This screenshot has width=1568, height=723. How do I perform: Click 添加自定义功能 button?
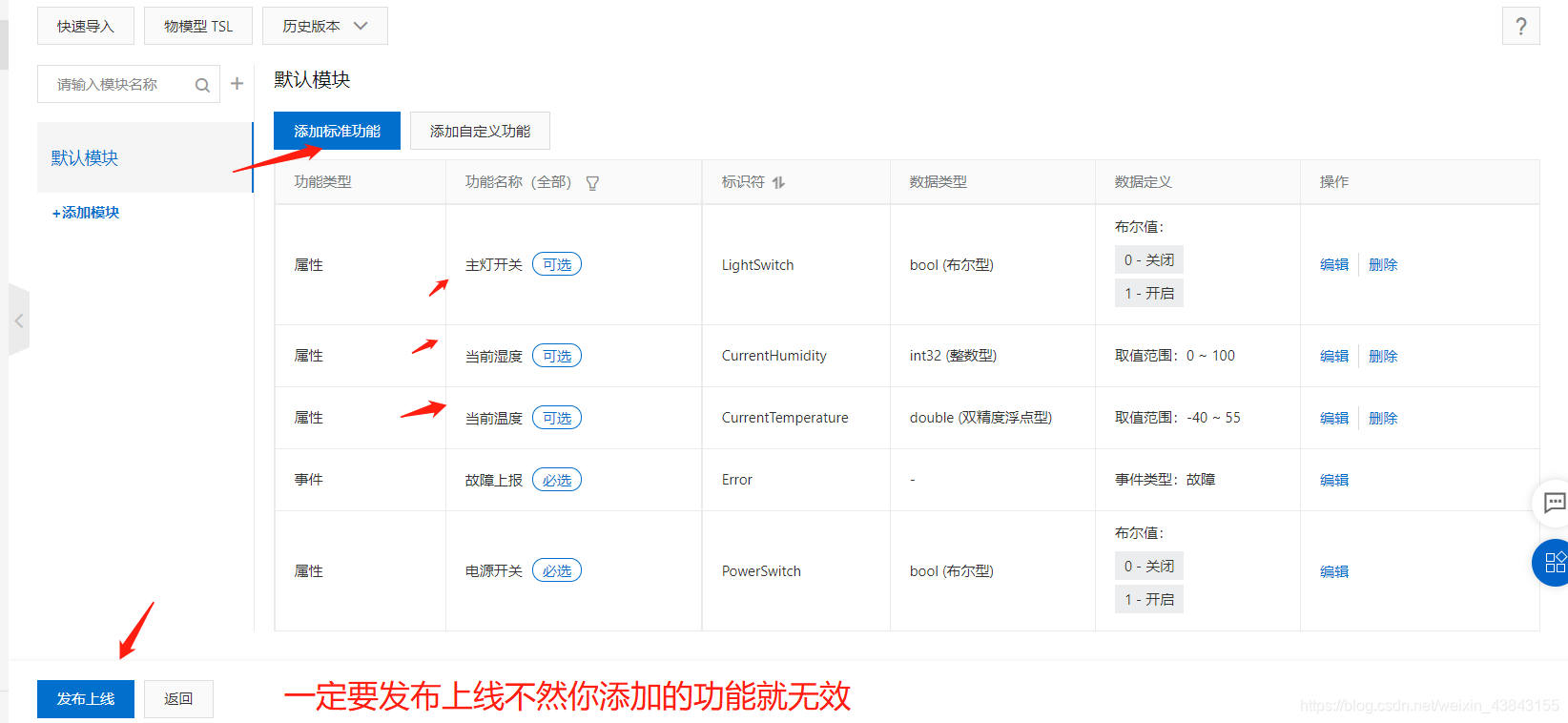480,131
